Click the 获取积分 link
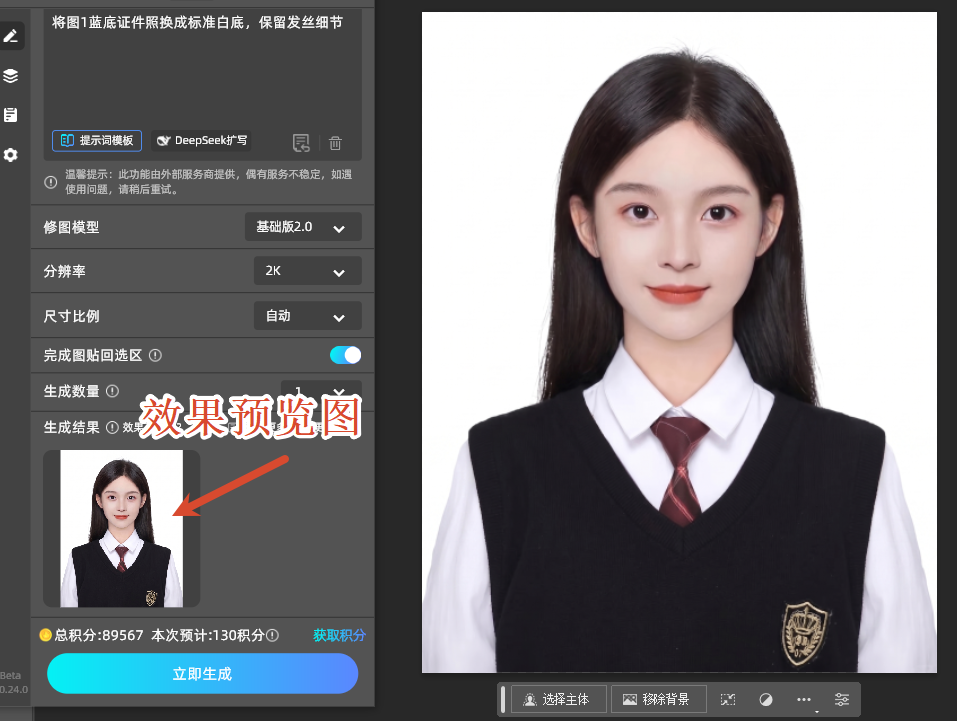 337,635
